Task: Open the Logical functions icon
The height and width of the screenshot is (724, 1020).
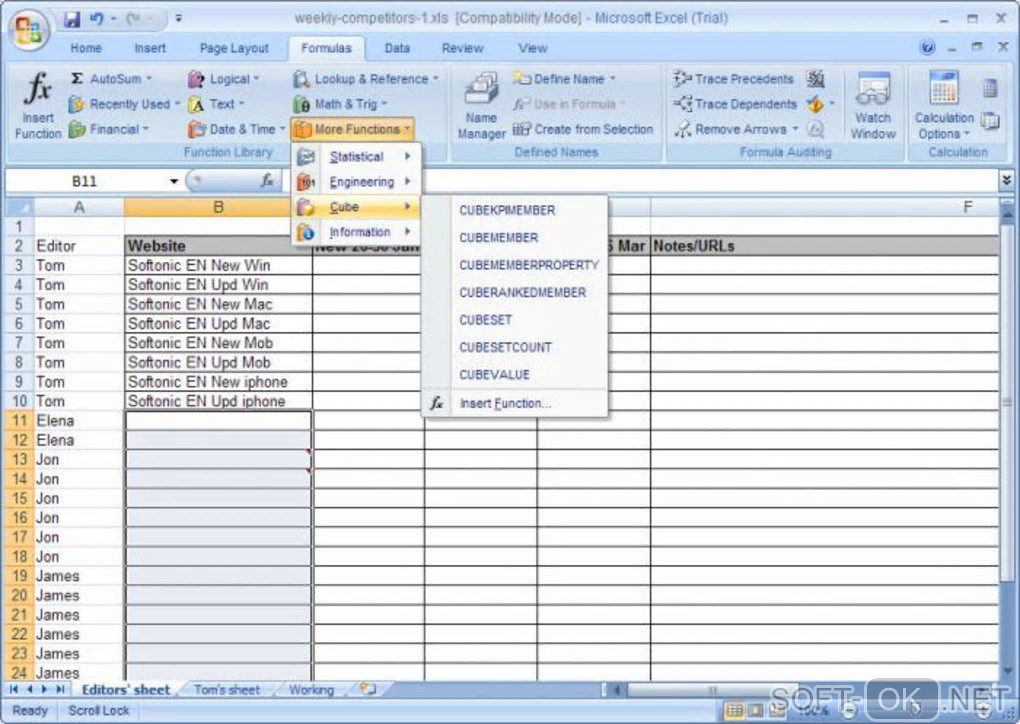Action: 196,79
